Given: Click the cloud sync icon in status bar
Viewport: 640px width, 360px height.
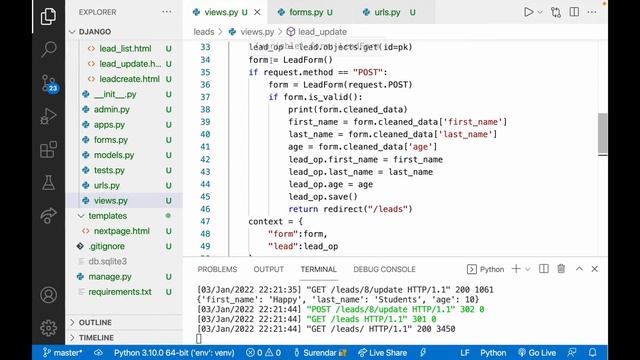Looking at the screenshot, I should tap(98, 353).
